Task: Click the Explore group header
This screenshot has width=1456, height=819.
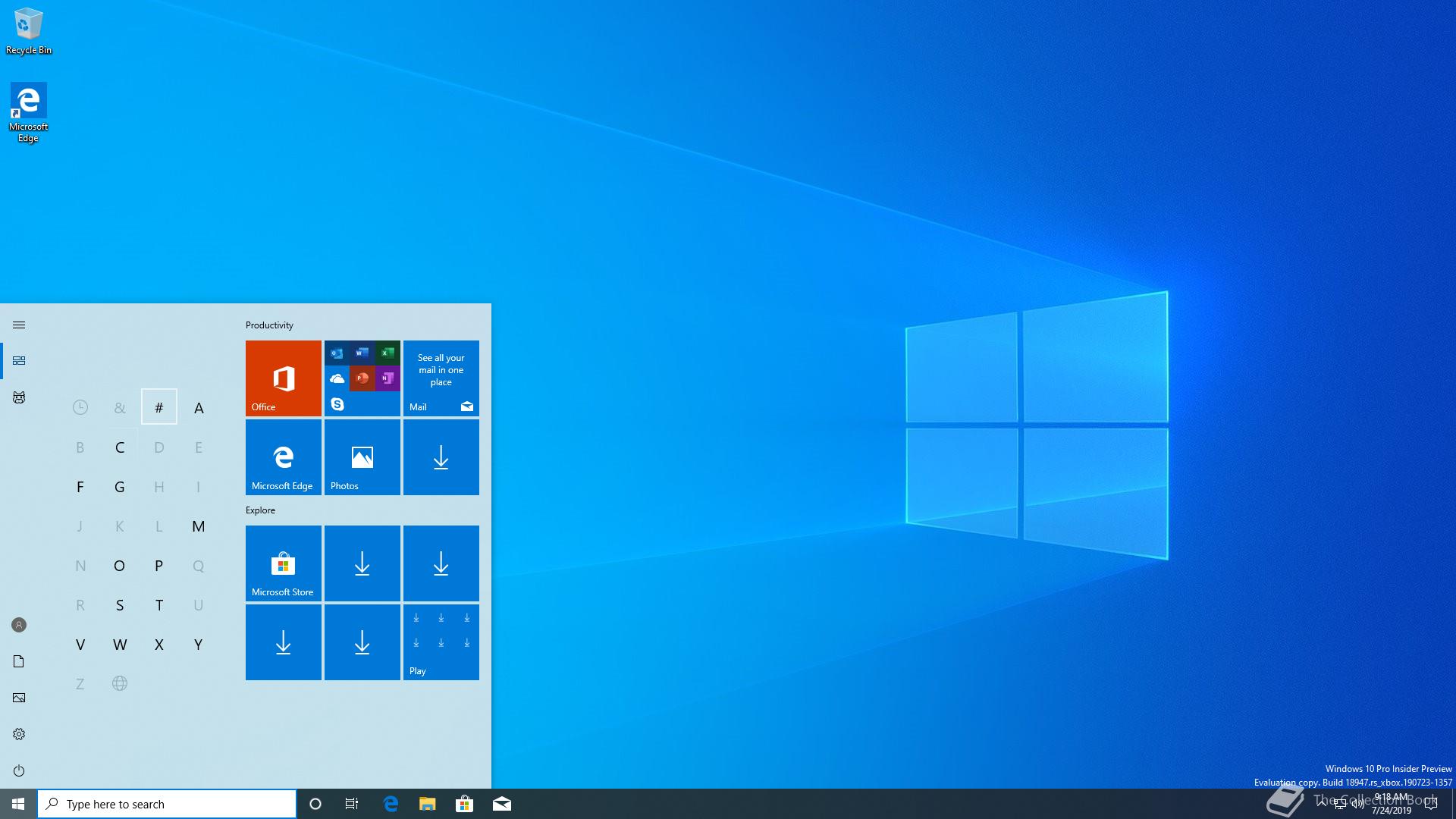Action: (x=260, y=510)
